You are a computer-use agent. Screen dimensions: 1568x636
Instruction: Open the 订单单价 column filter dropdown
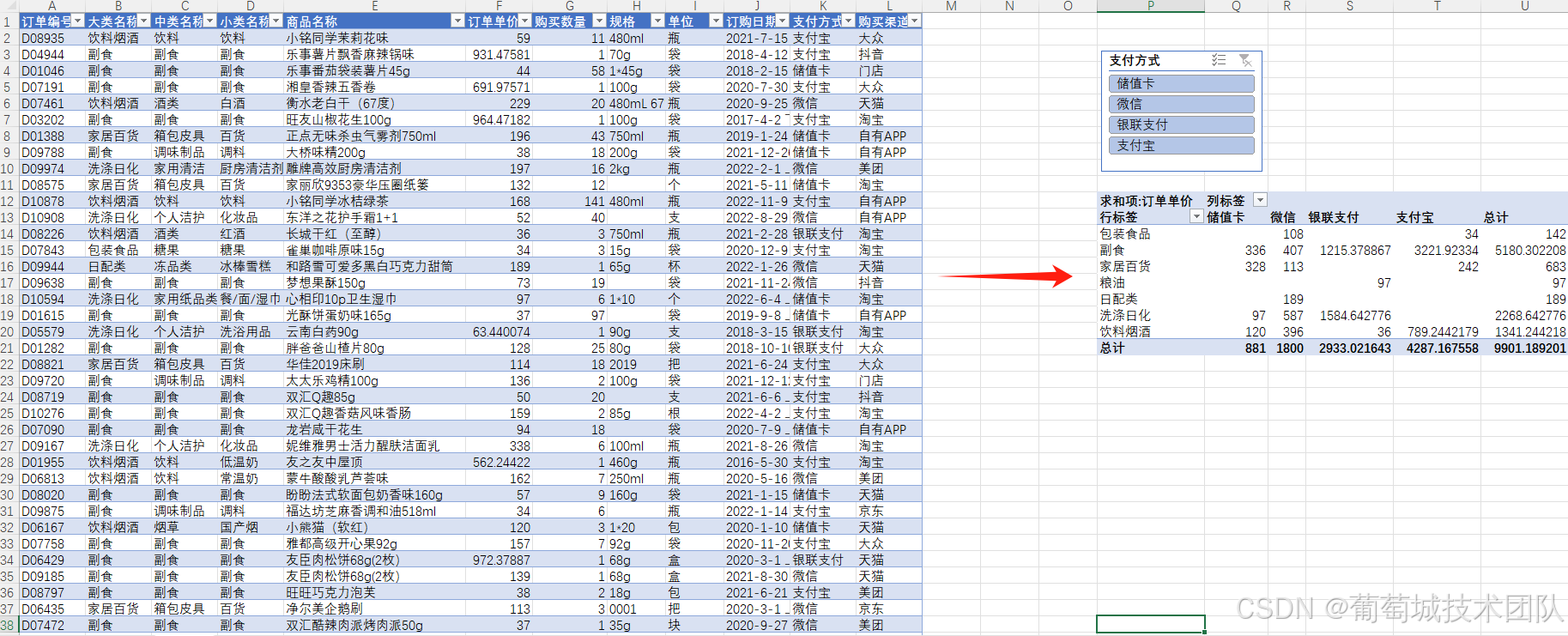[524, 21]
